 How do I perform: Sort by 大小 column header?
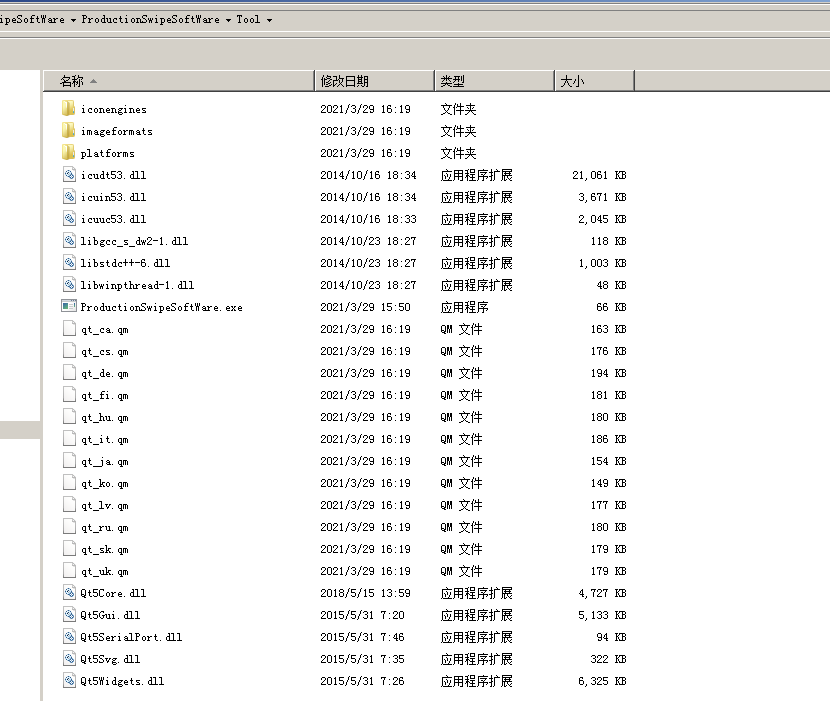594,81
